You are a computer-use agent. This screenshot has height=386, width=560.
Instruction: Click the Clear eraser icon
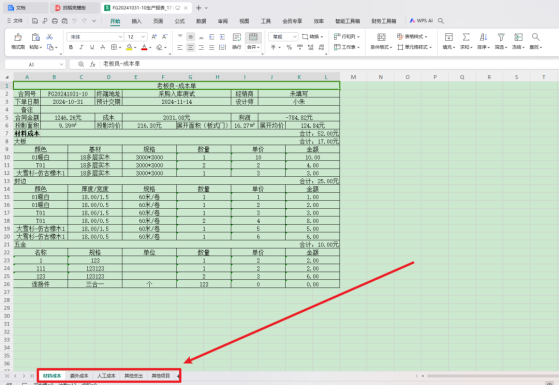tap(159, 47)
